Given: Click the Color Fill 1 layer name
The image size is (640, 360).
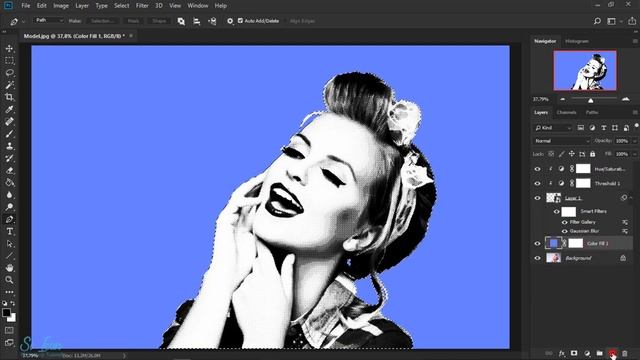Looking at the screenshot, I should click(598, 244).
